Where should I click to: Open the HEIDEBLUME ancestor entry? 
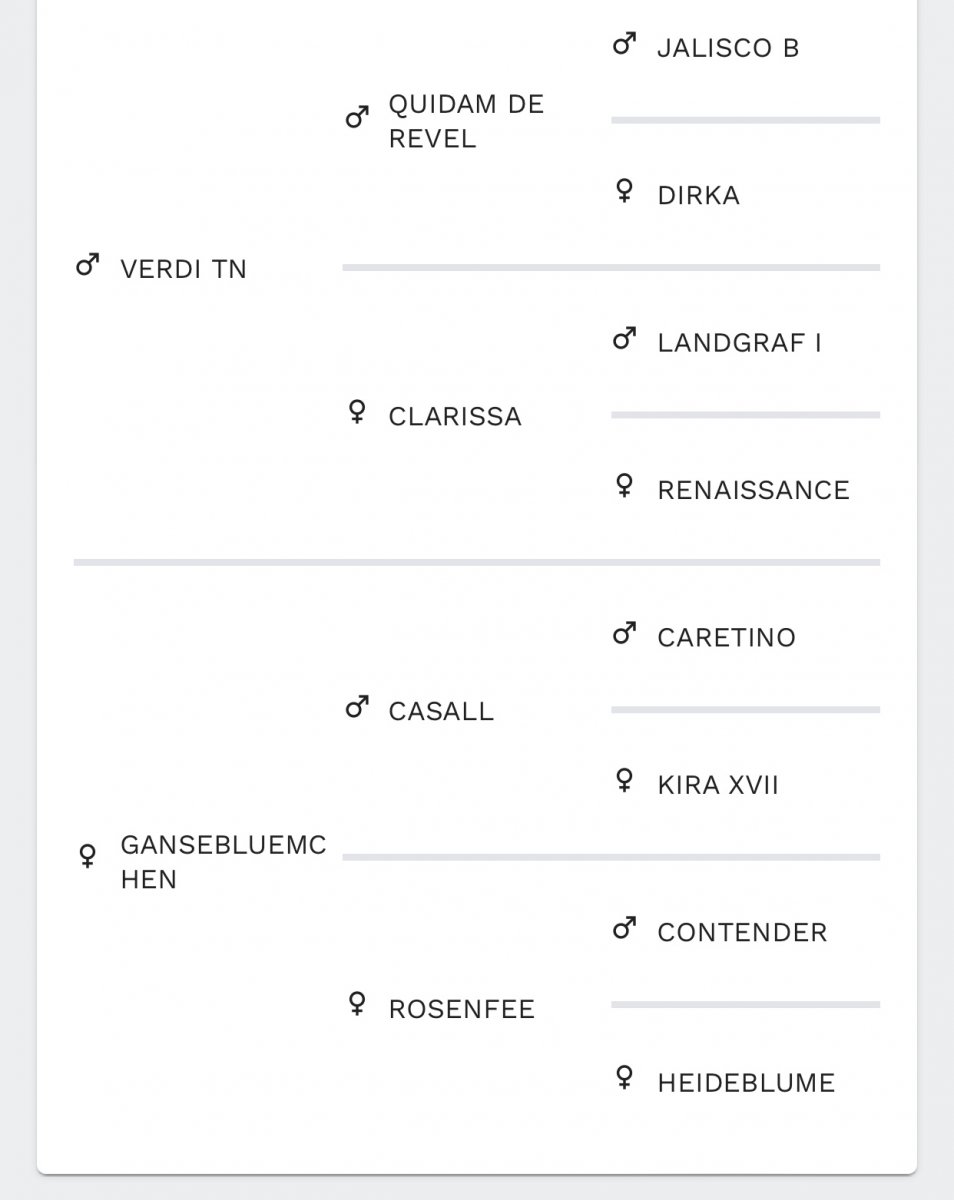(746, 1082)
